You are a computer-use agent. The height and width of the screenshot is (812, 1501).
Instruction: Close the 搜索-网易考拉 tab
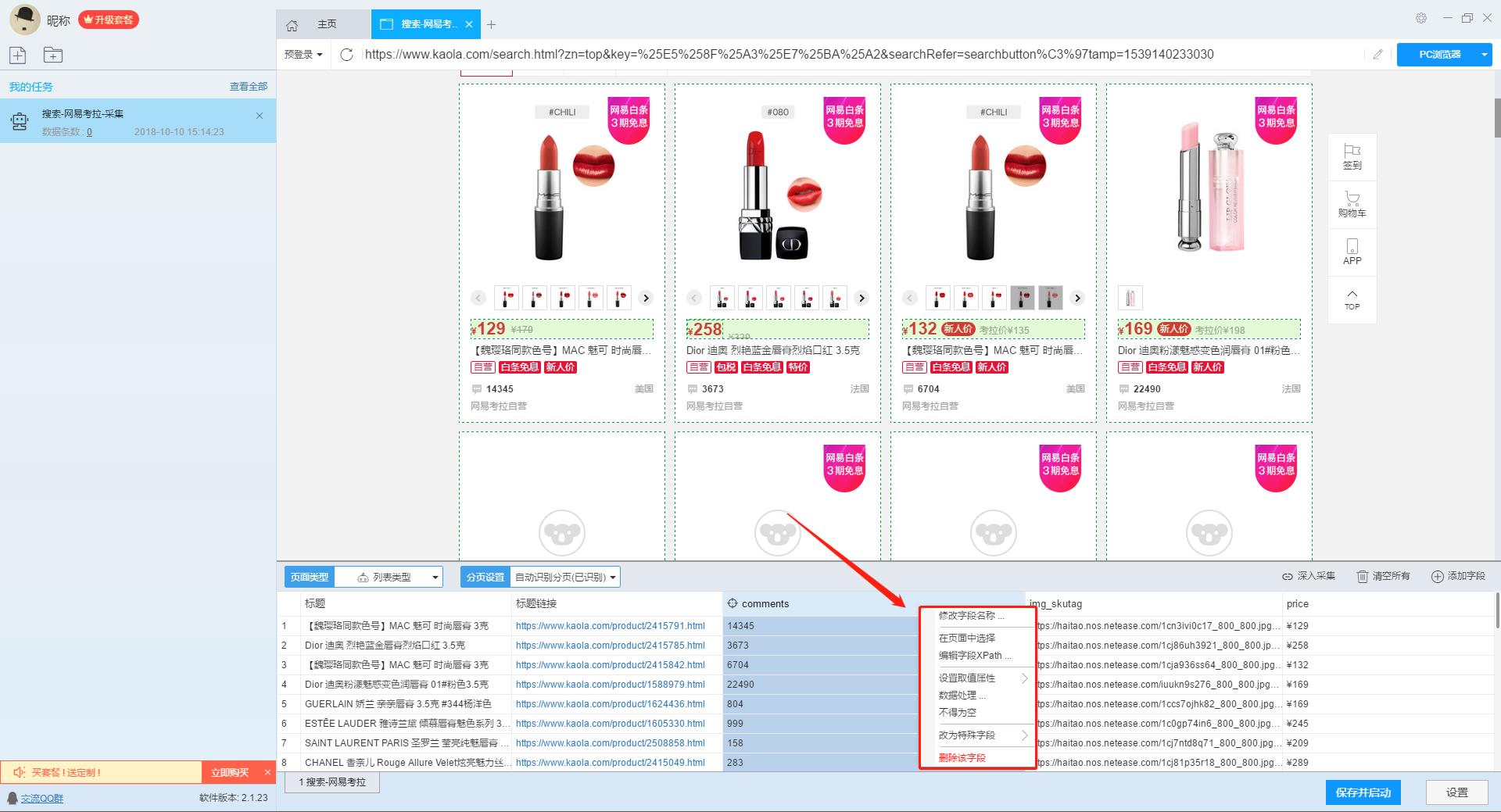coord(468,24)
